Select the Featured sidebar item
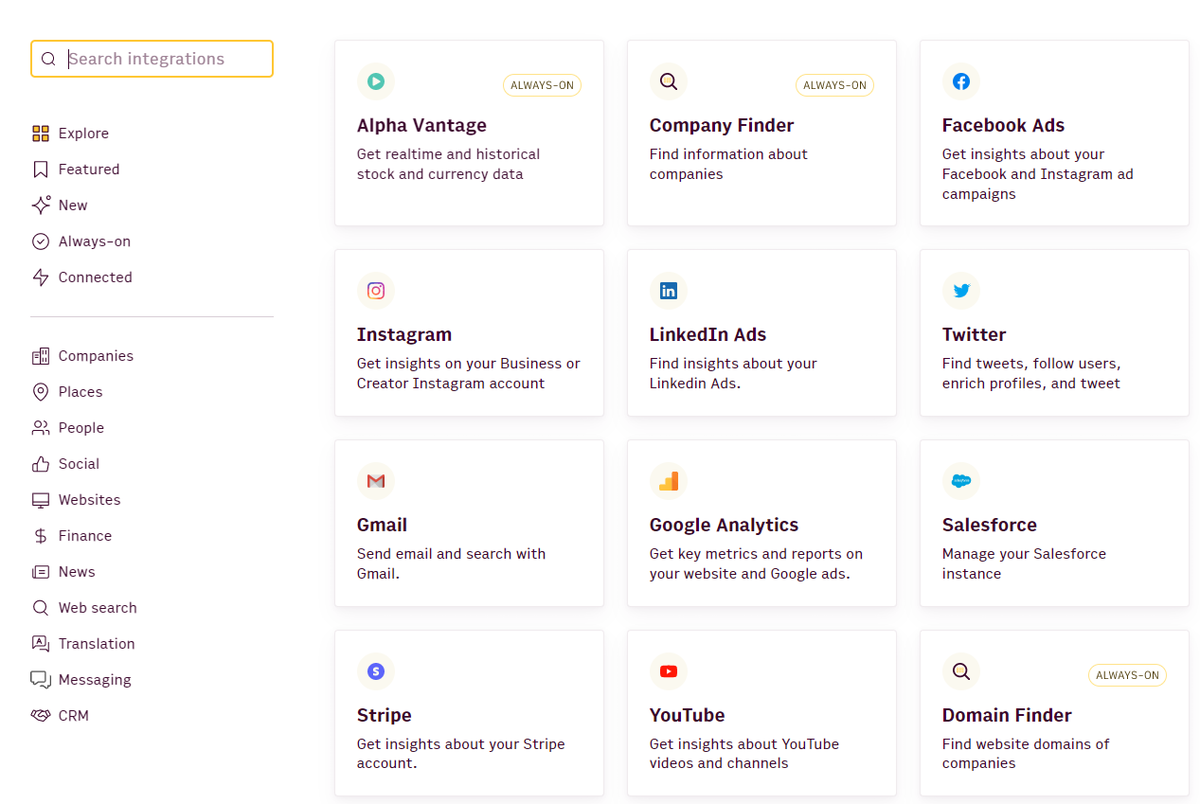This screenshot has height=804, width=1200. 75,169
